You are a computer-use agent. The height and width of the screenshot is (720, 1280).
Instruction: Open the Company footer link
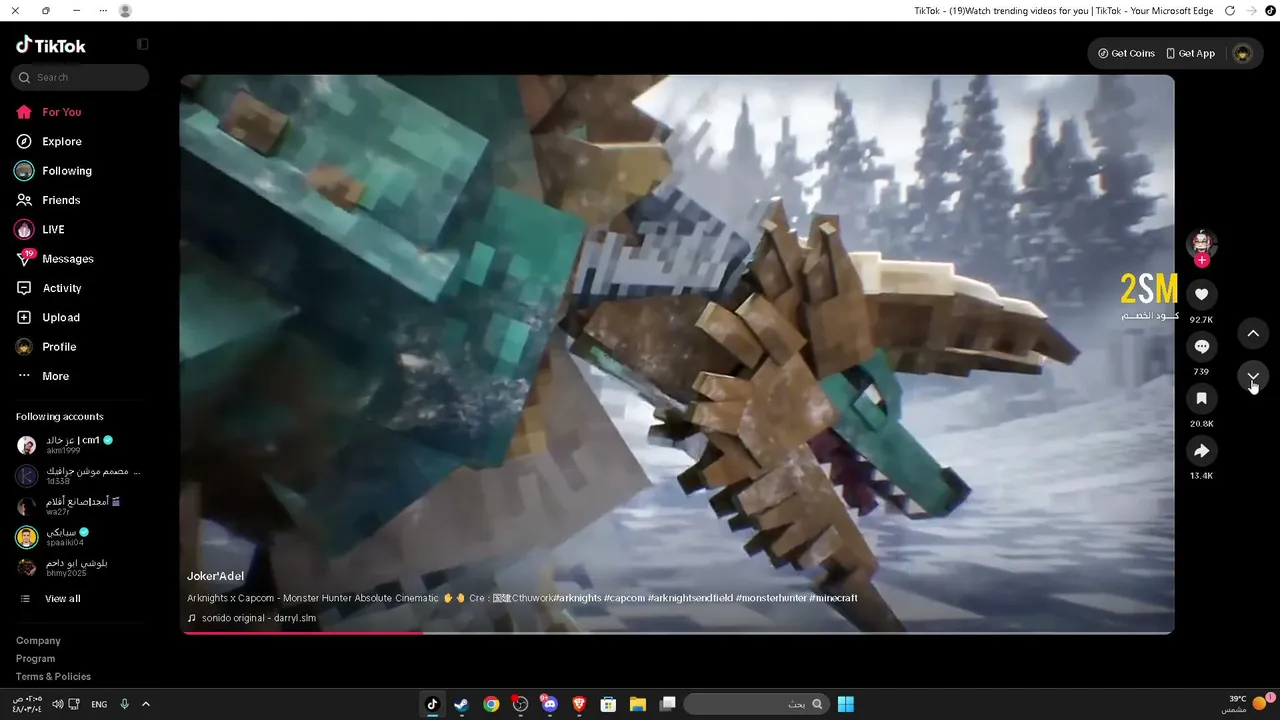click(38, 641)
